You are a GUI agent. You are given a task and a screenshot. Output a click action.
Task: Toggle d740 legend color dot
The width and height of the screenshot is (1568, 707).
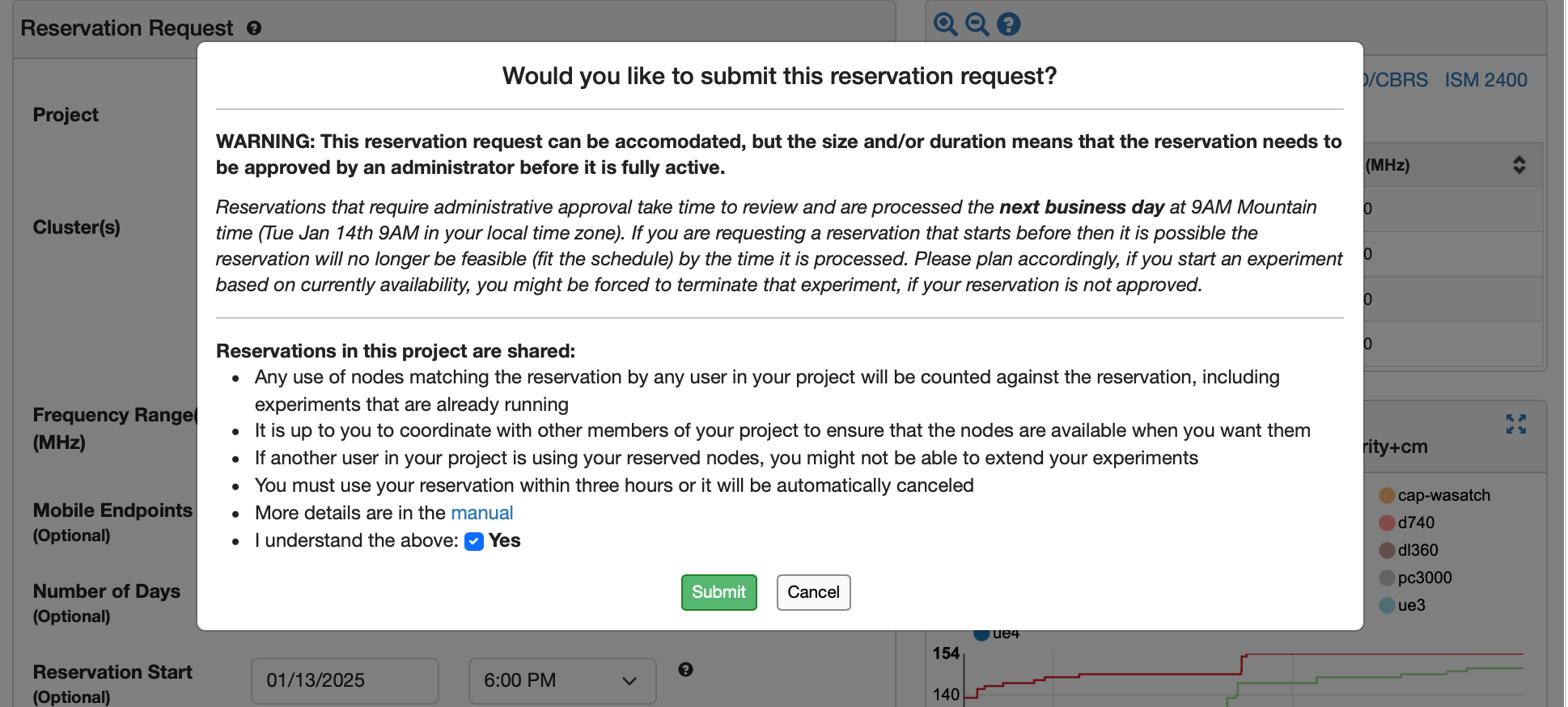[1387, 523]
